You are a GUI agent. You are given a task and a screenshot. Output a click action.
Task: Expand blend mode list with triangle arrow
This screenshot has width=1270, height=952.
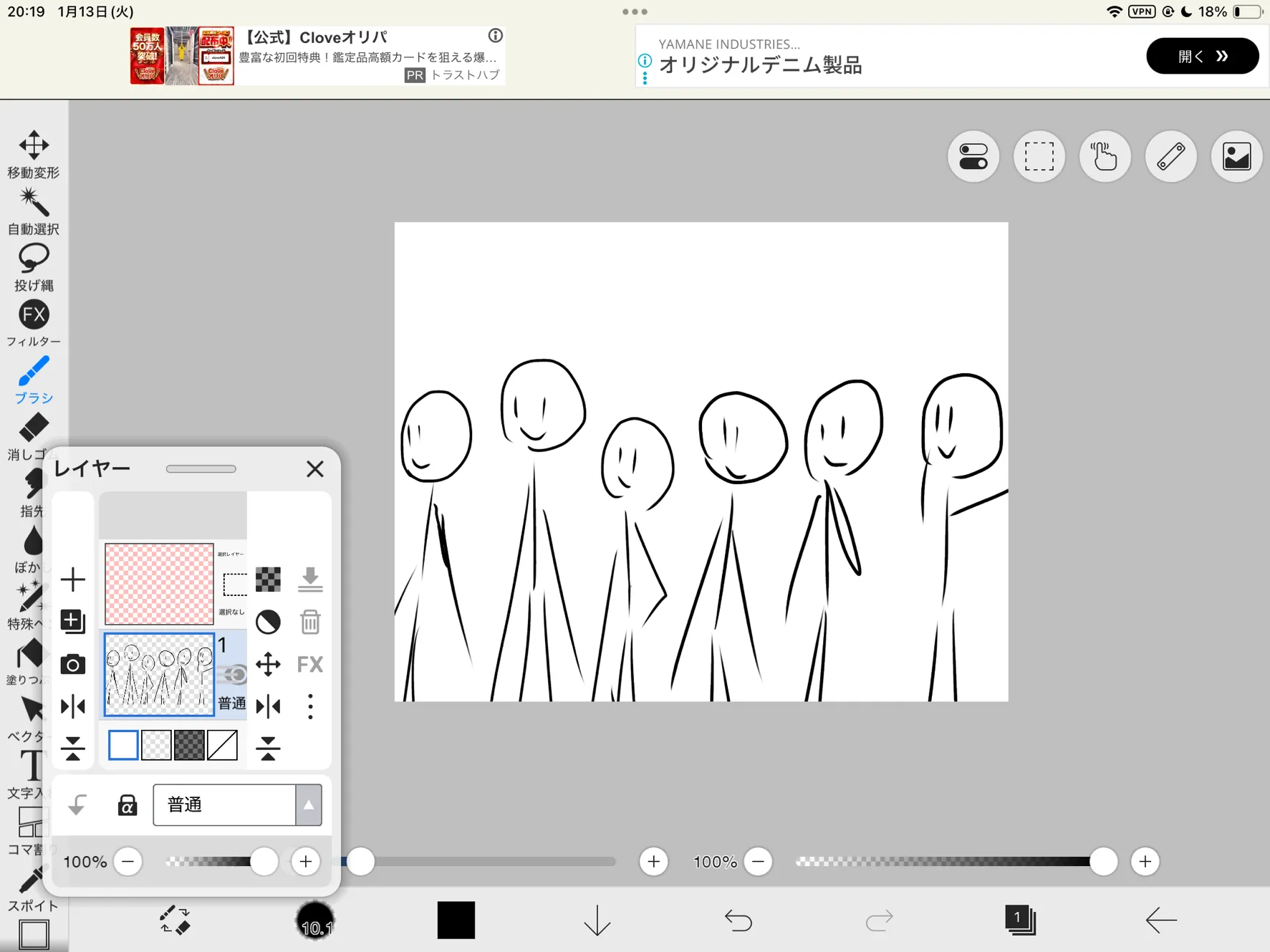coord(309,805)
